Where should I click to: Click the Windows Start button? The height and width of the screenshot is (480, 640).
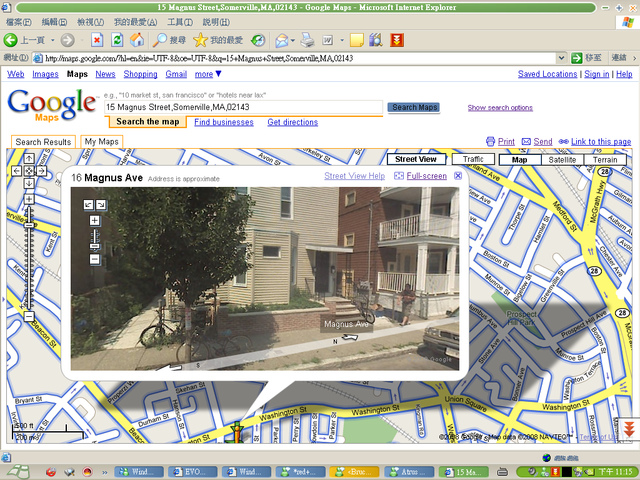17,472
